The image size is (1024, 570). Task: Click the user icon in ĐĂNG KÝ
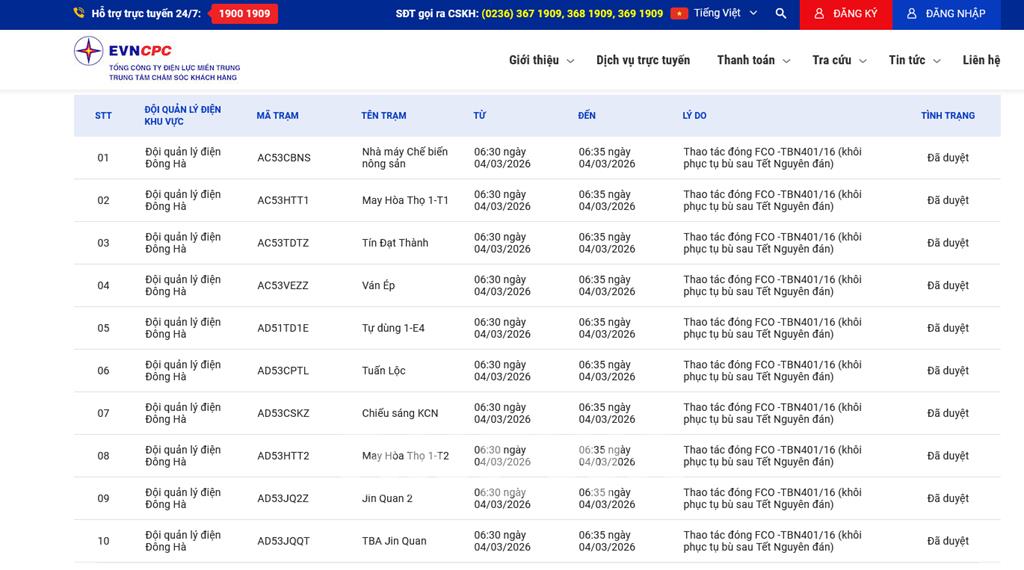(819, 14)
